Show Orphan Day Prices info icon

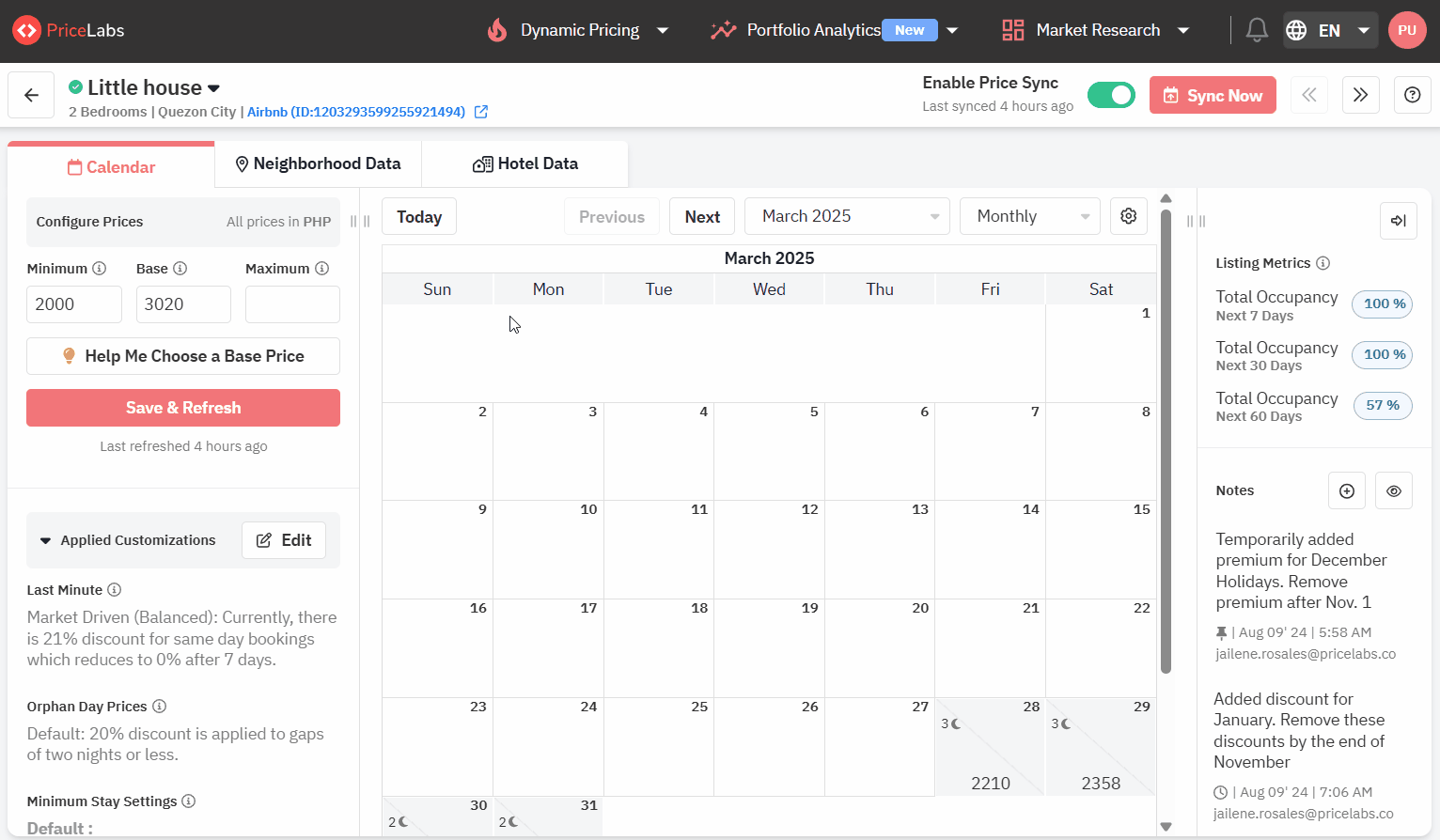[x=159, y=707]
